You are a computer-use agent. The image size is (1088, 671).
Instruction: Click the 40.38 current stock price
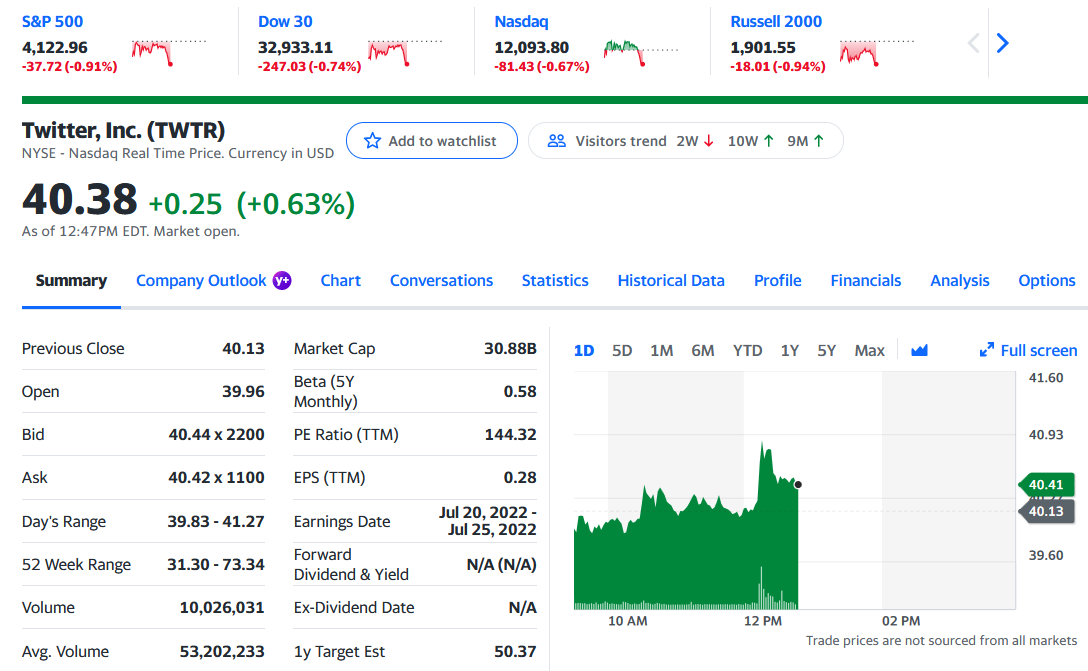[x=80, y=200]
